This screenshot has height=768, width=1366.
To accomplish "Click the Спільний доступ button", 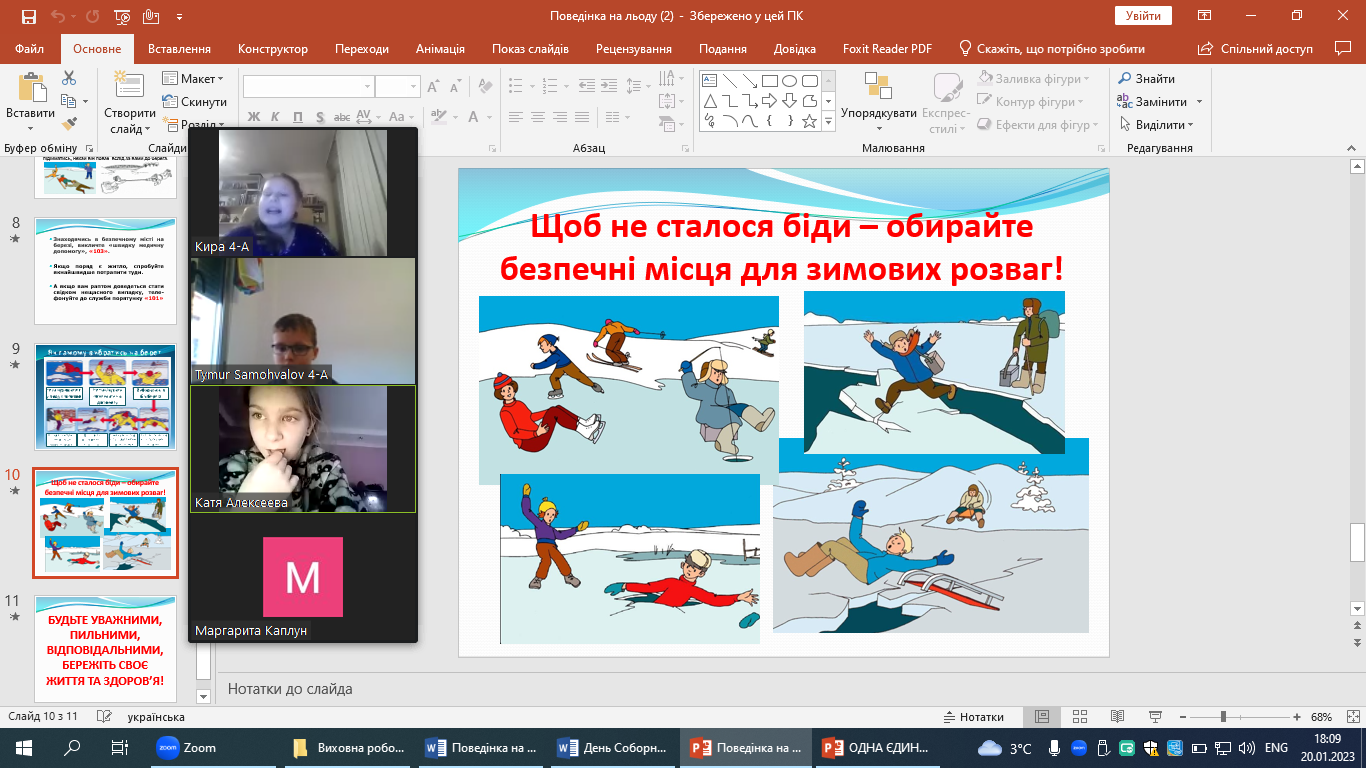I will tap(1258, 49).
